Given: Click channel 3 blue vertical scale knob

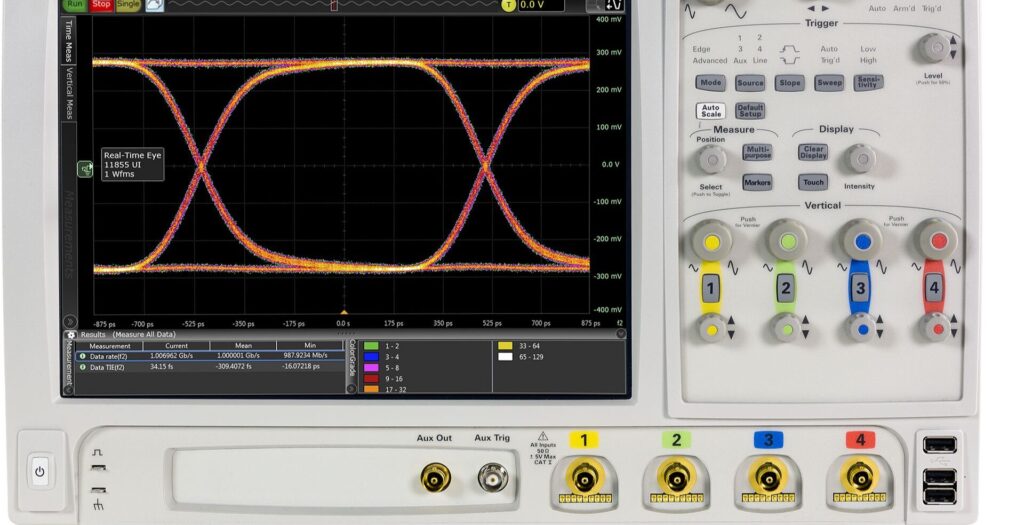Looking at the screenshot, I should click(x=862, y=240).
